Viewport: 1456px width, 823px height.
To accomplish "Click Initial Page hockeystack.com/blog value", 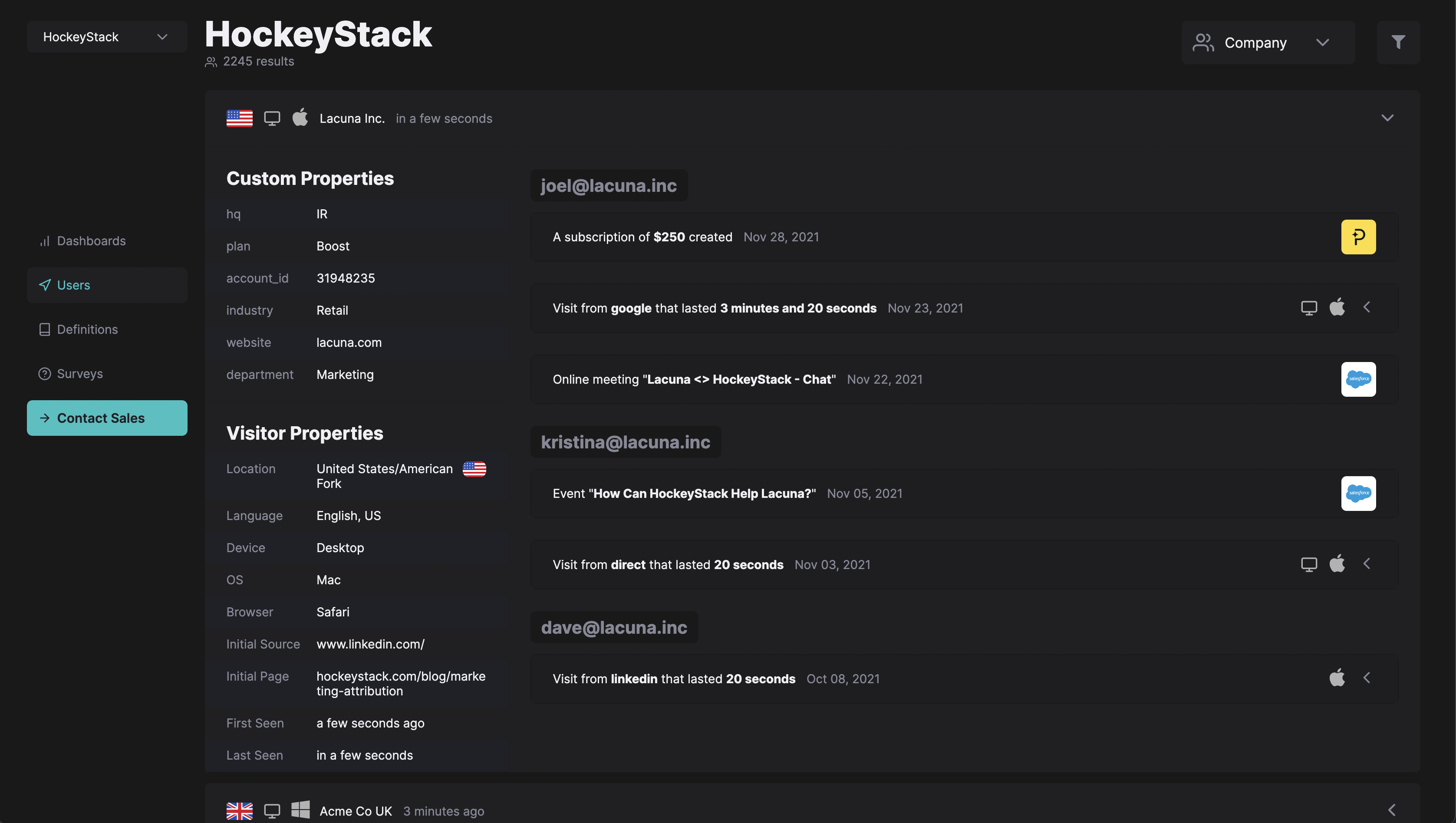I will (x=401, y=684).
